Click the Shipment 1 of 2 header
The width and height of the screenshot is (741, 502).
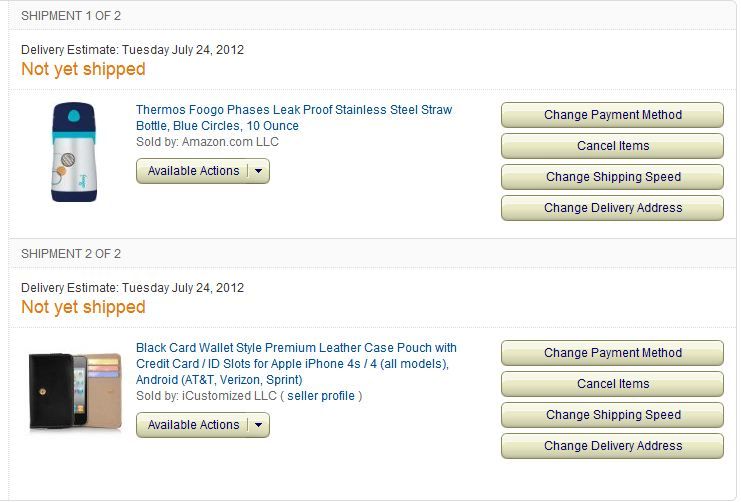point(71,16)
